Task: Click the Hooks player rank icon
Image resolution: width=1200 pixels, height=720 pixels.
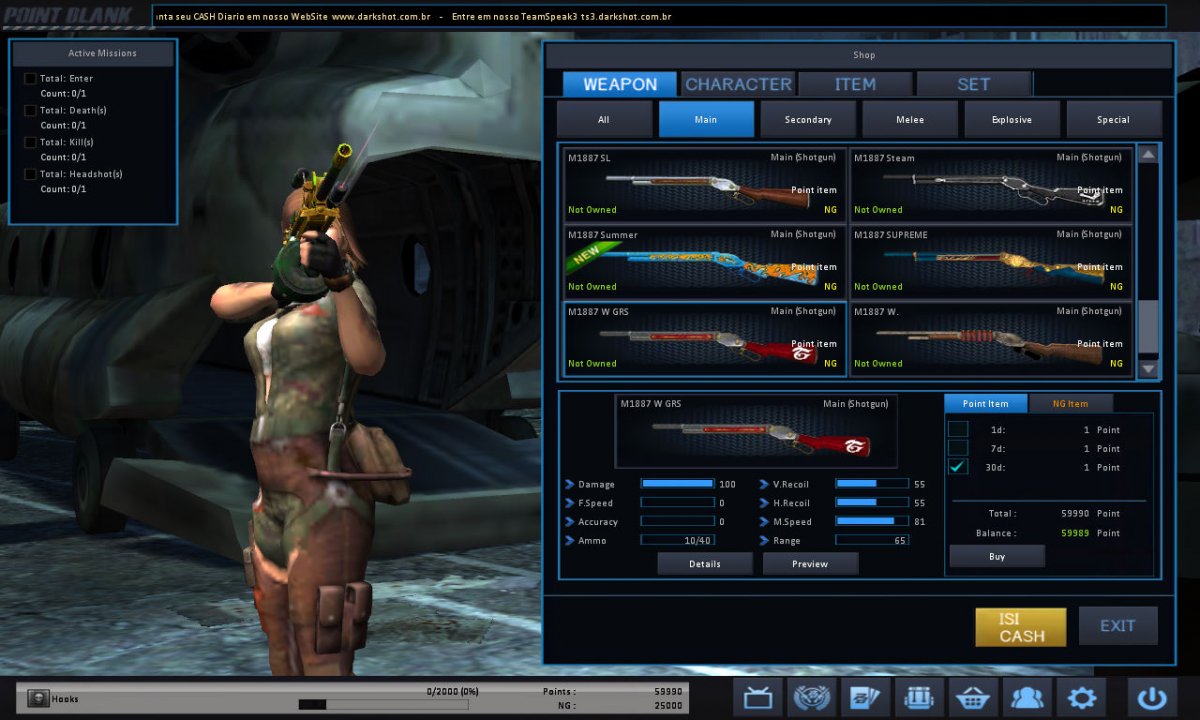Action: click(38, 698)
